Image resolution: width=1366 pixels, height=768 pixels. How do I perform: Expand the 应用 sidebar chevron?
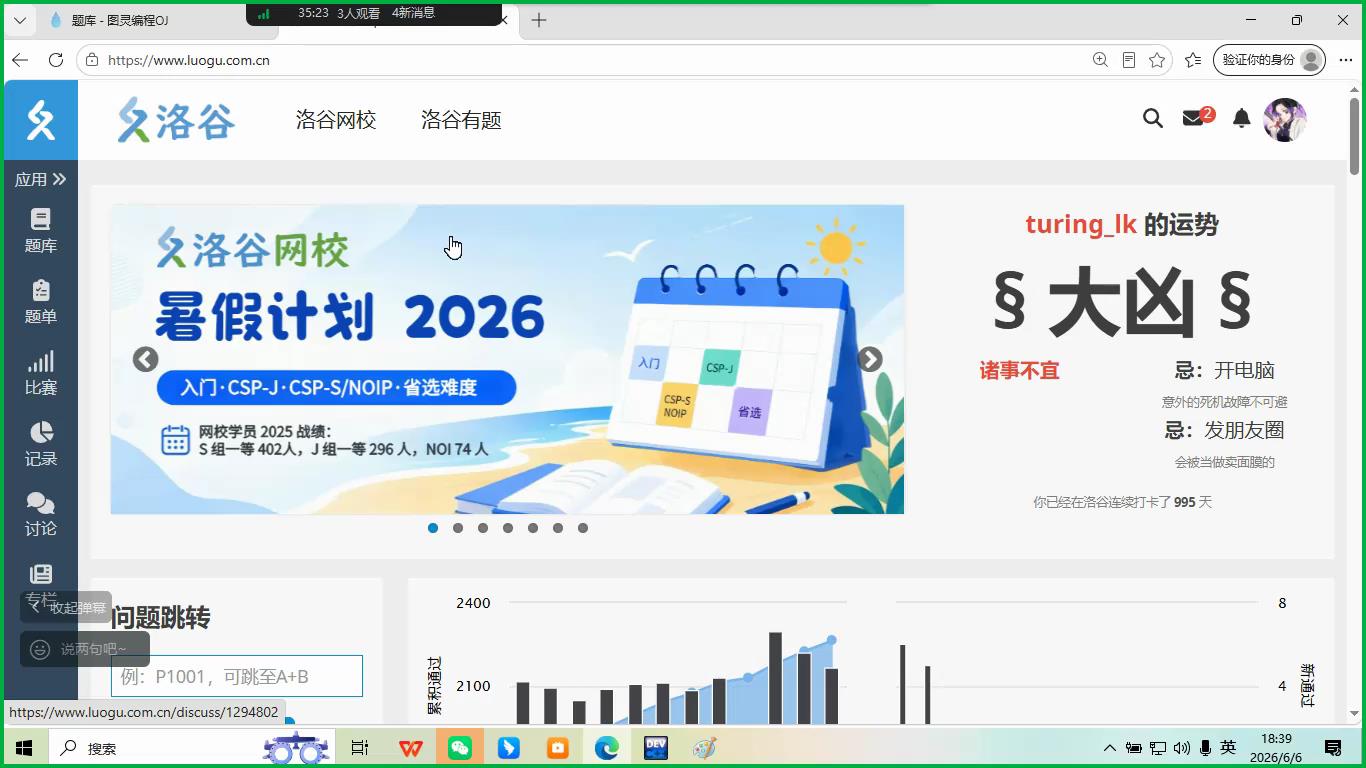(59, 179)
